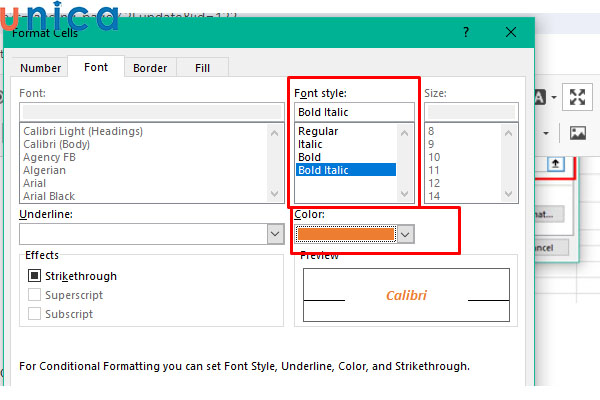Toggle the Strikethrough checkbox
Viewport: 600px width, 400px height.
[x=35, y=276]
